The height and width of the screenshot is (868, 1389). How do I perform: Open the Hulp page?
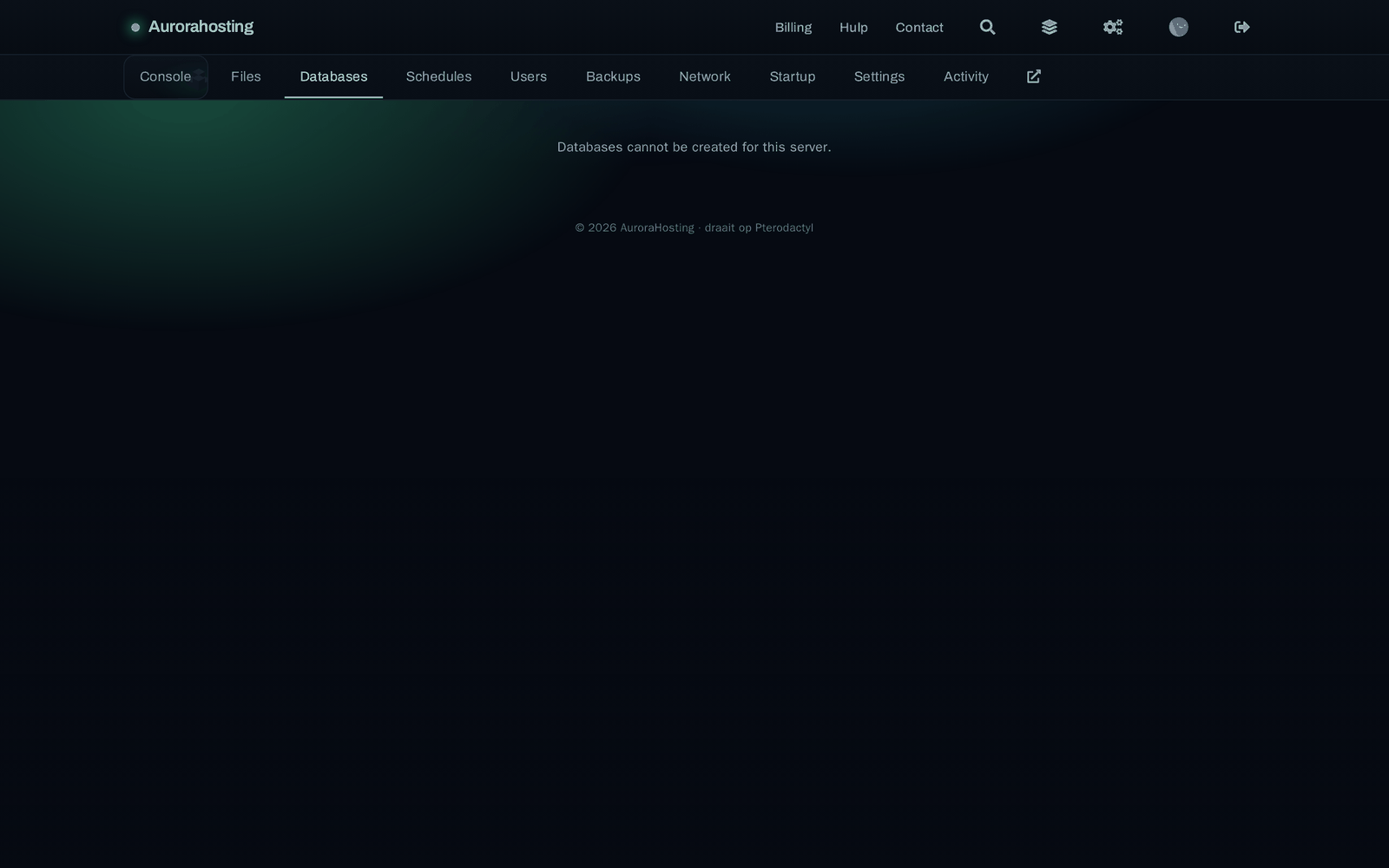tap(853, 27)
